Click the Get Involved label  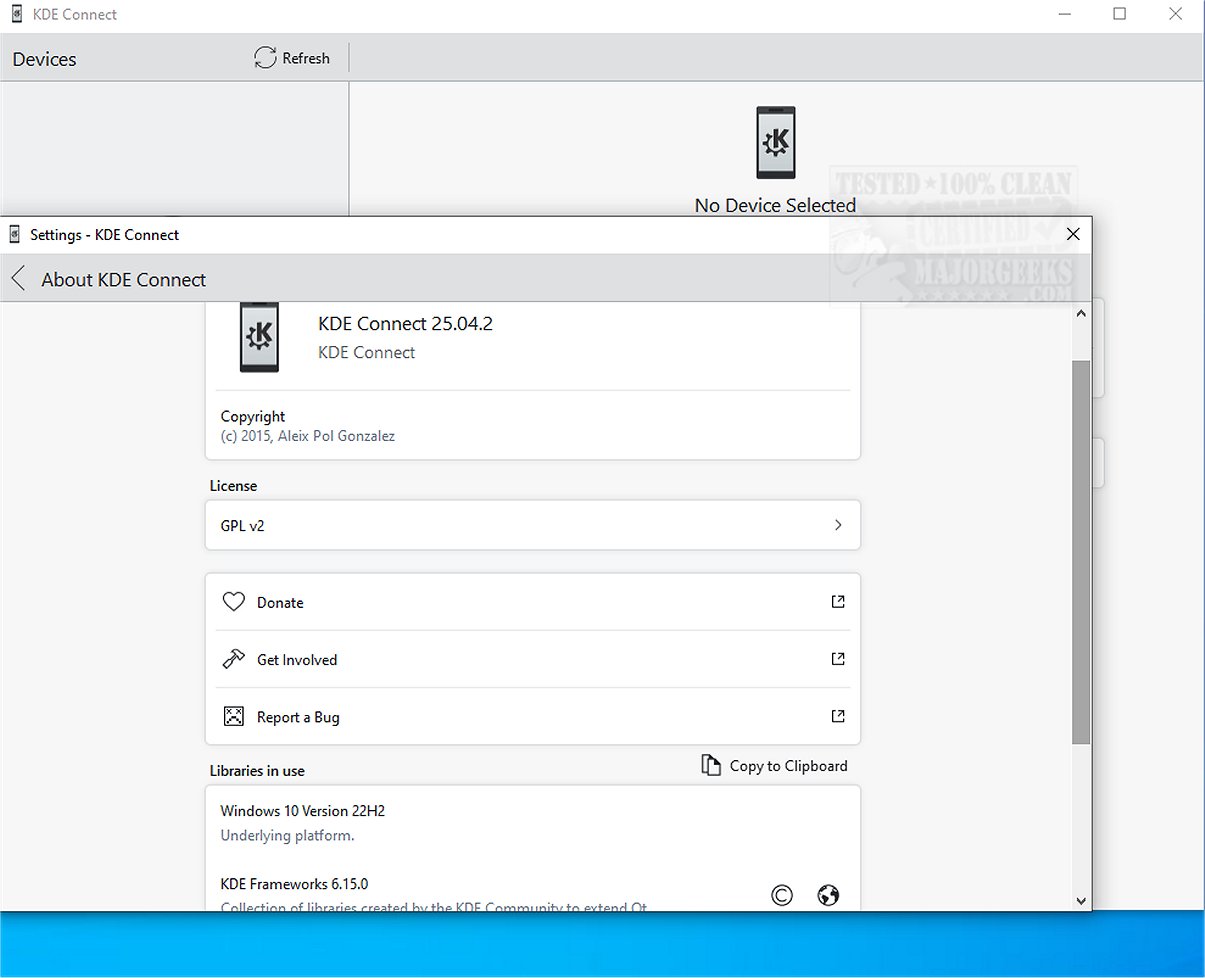tap(297, 659)
